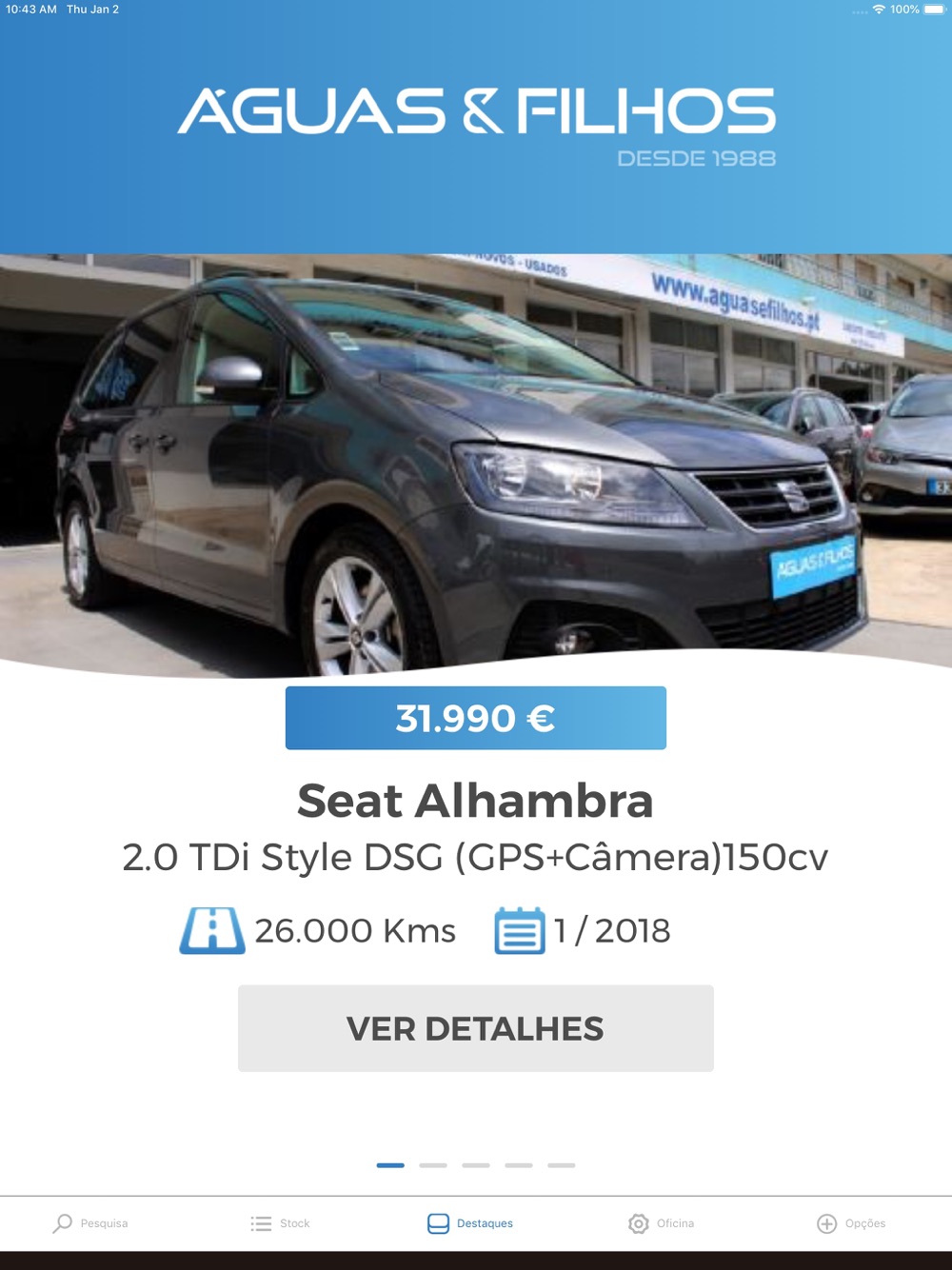Go to second highlight page indicator
Image resolution: width=952 pixels, height=1270 pixels.
433,1165
